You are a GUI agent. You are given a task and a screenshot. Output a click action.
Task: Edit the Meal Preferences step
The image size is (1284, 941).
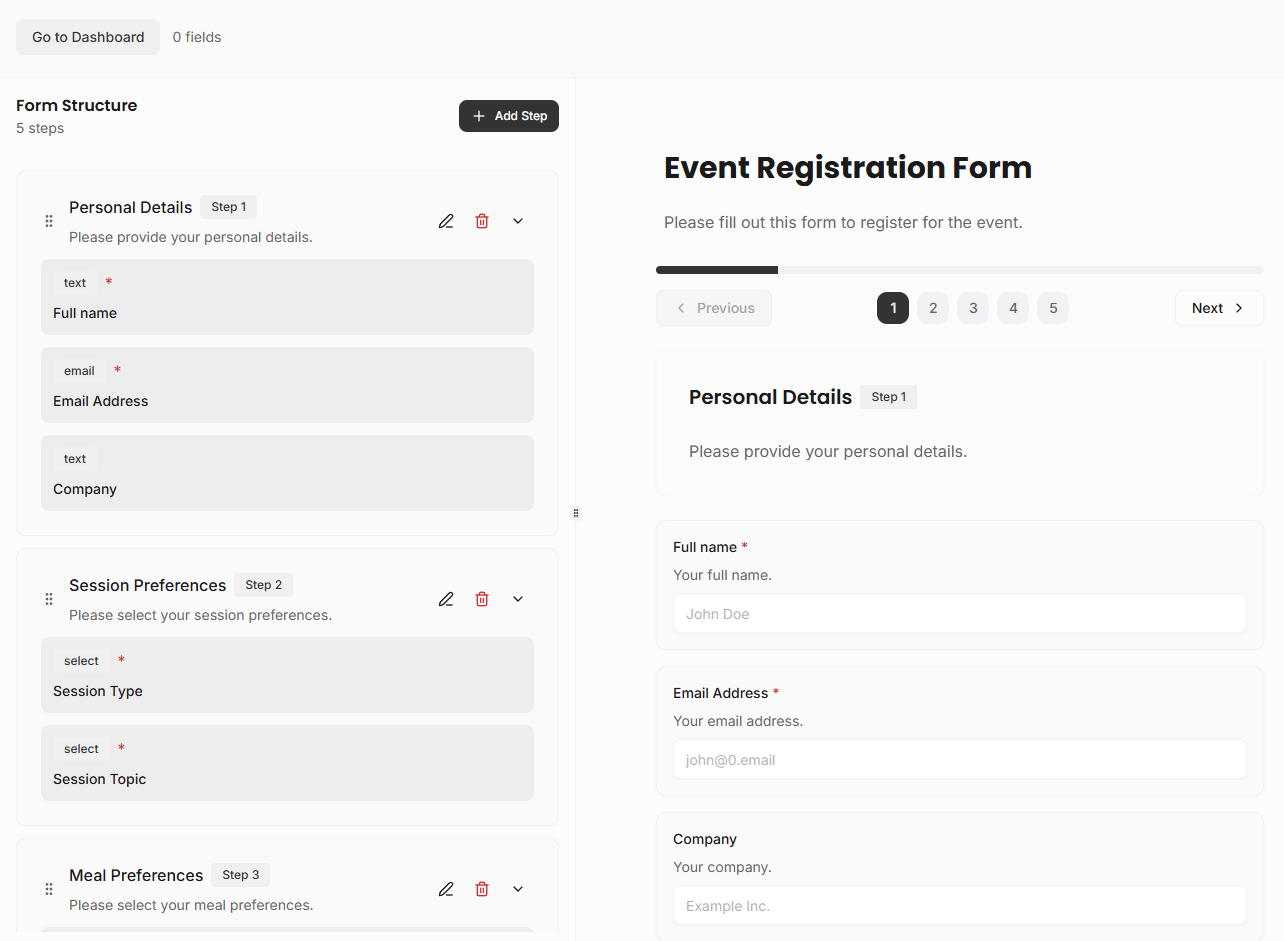(x=446, y=888)
